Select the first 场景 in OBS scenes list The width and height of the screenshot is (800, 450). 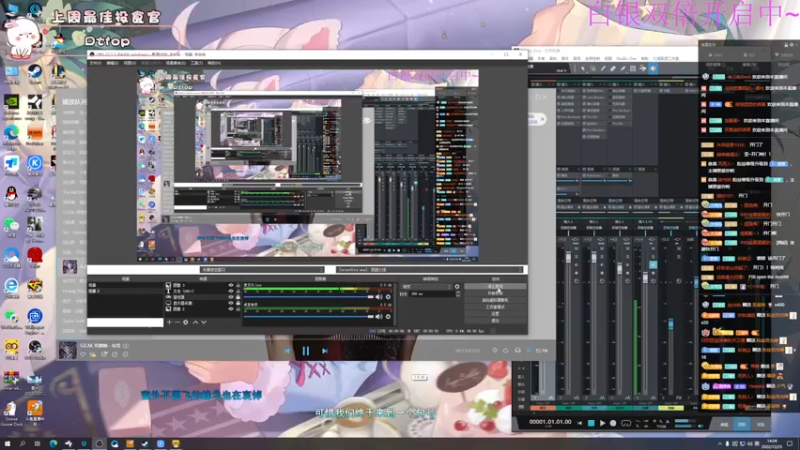pyautogui.click(x=125, y=285)
